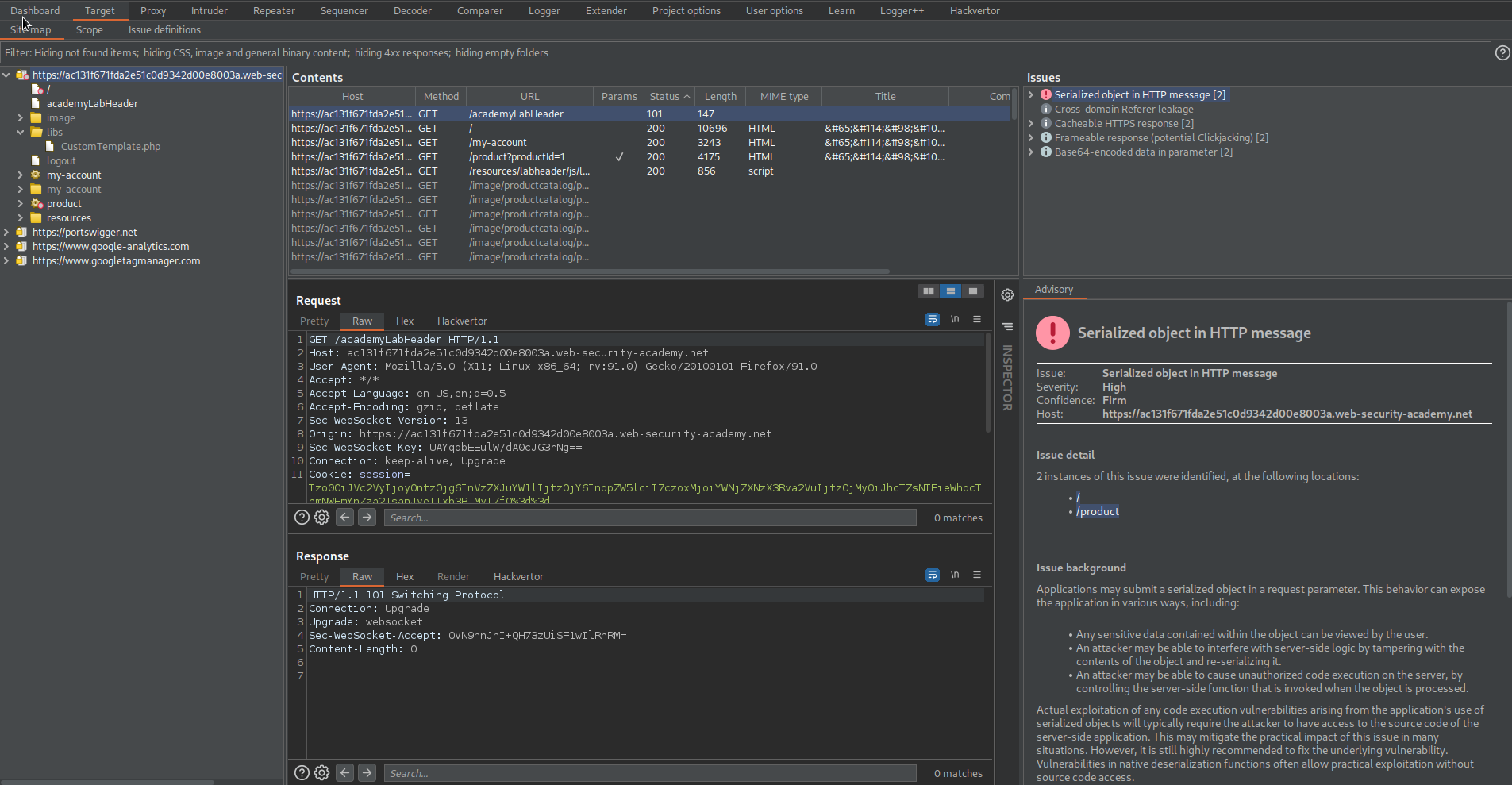This screenshot has width=1512, height=785.
Task: Select top-bottom request/response layout
Action: 950,291
